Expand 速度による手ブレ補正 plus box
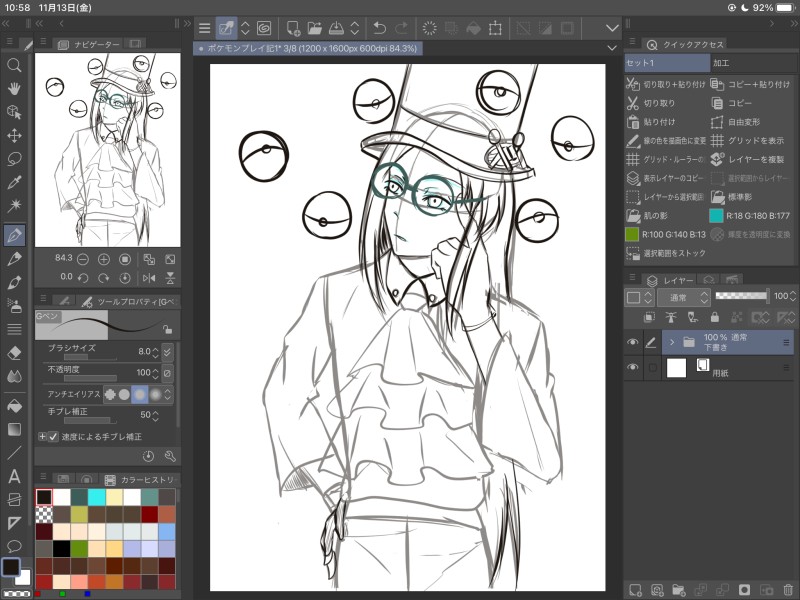 [x=42, y=437]
